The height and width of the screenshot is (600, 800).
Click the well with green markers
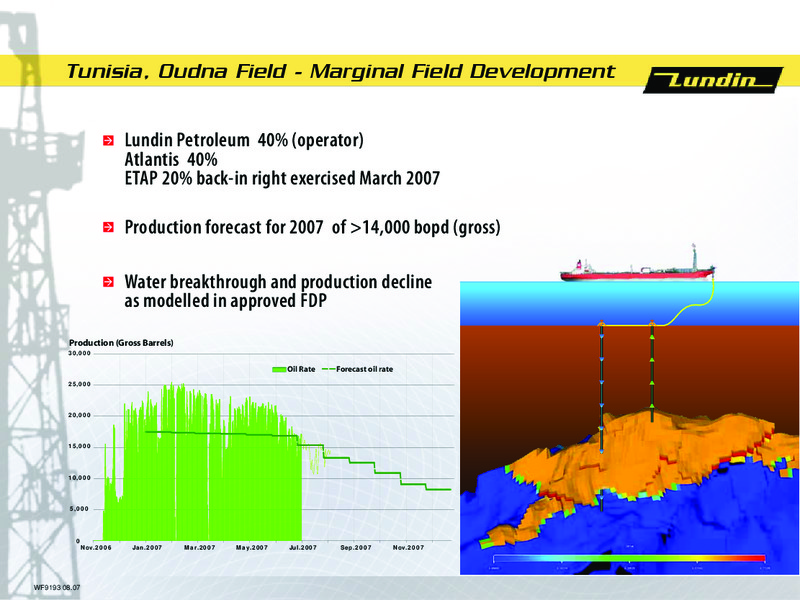[x=652, y=371]
